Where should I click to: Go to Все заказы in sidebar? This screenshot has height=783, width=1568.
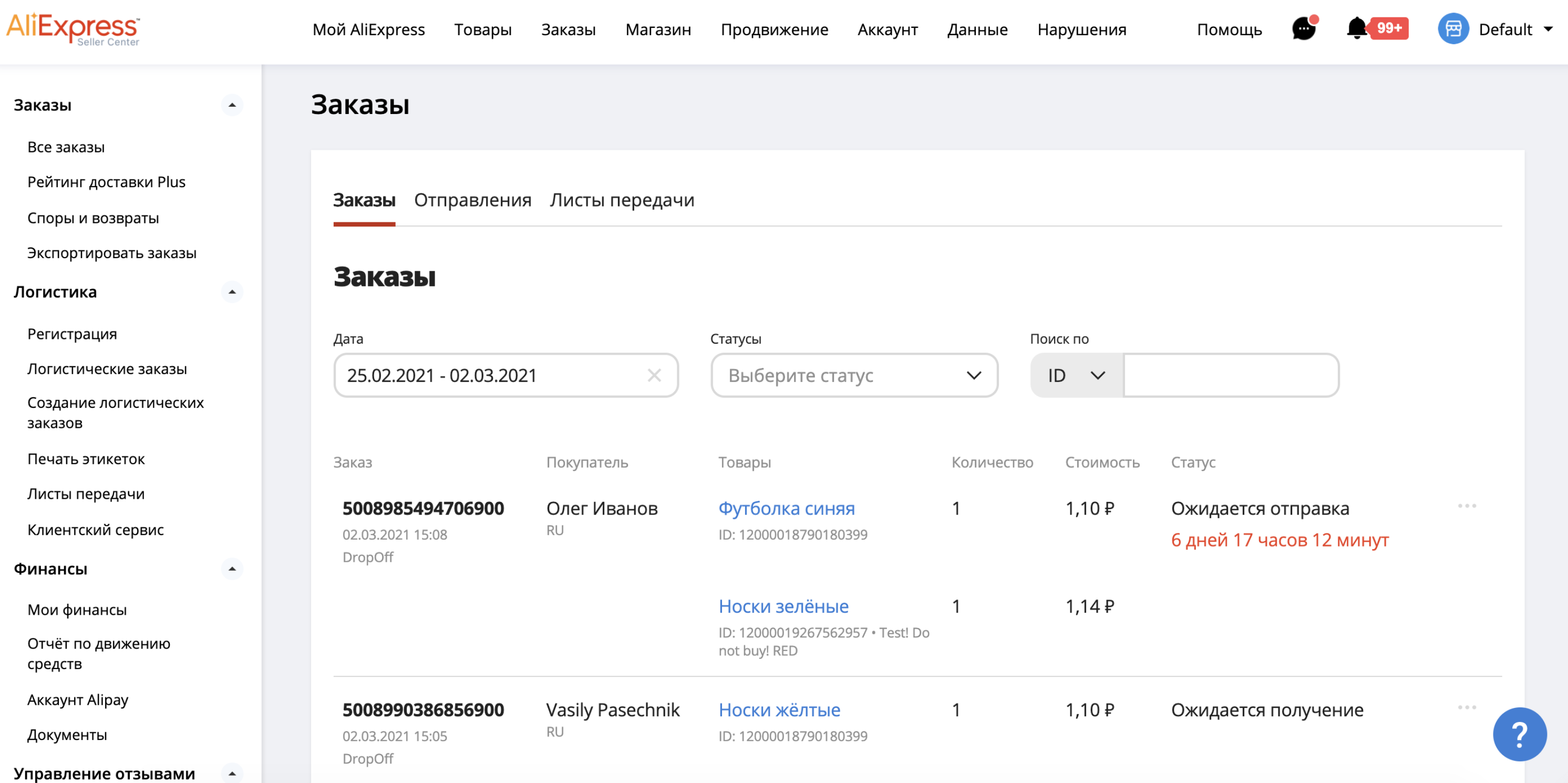(66, 147)
